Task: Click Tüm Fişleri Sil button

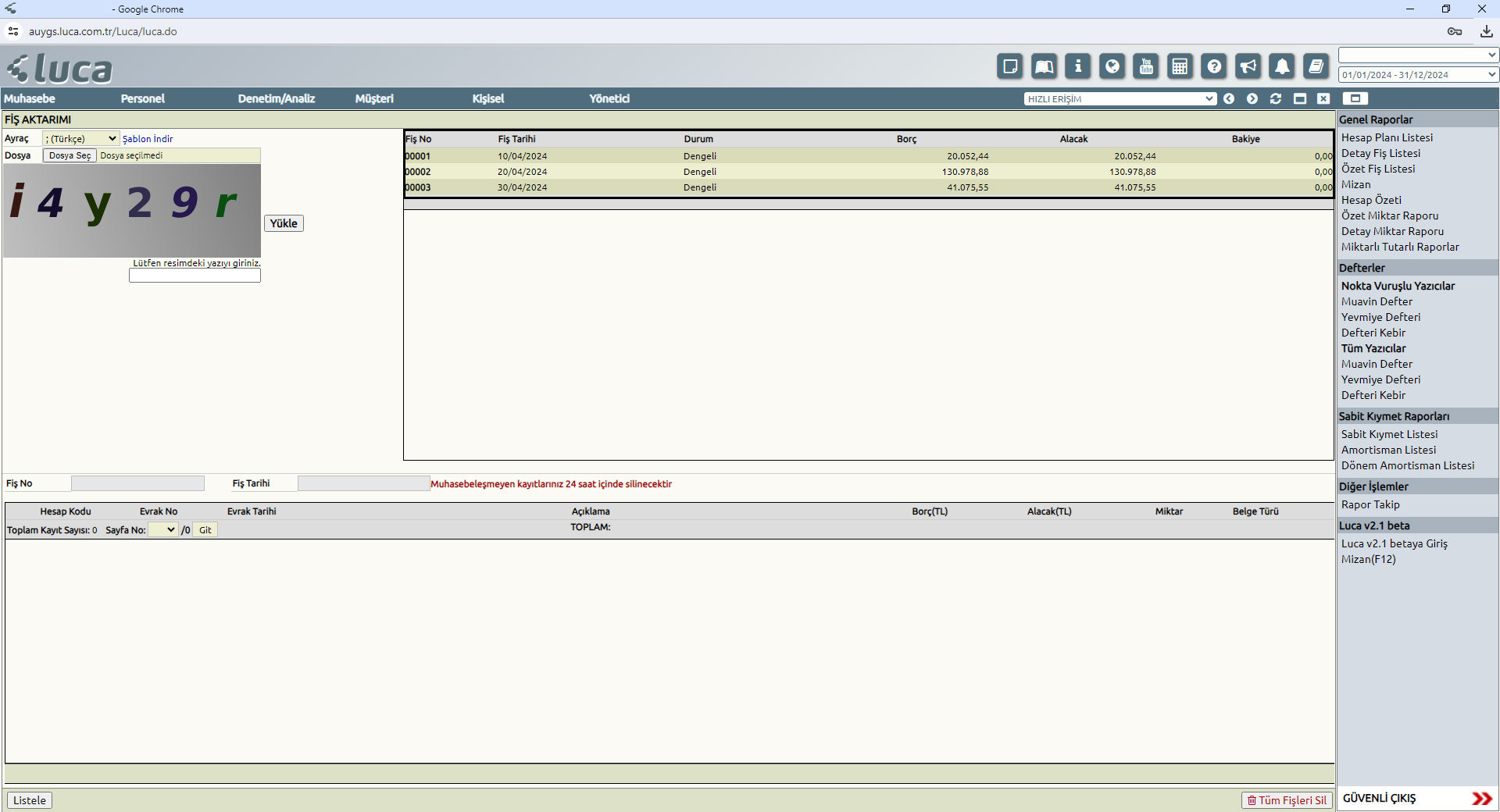Action: [1287, 800]
